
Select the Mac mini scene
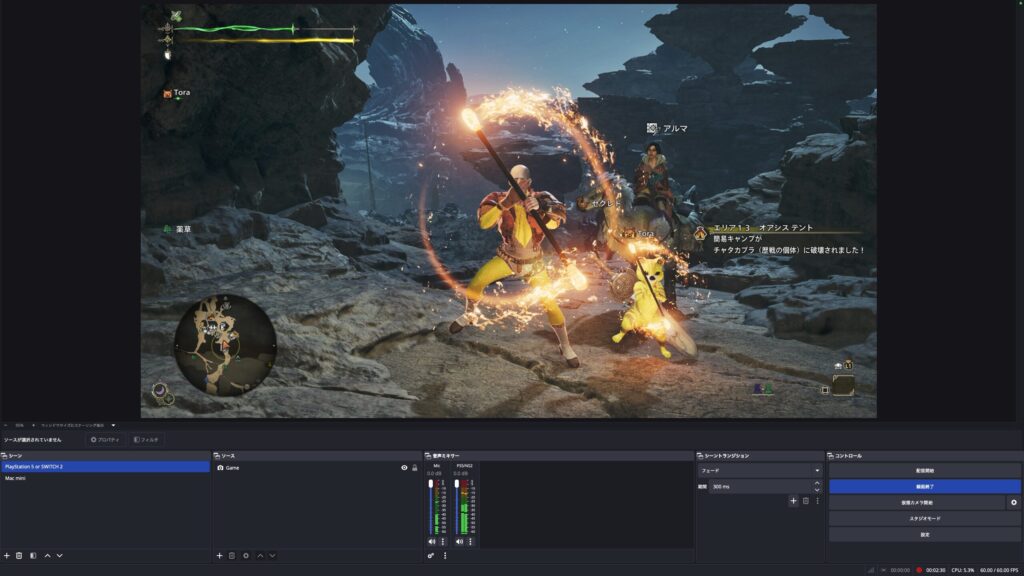pos(106,478)
